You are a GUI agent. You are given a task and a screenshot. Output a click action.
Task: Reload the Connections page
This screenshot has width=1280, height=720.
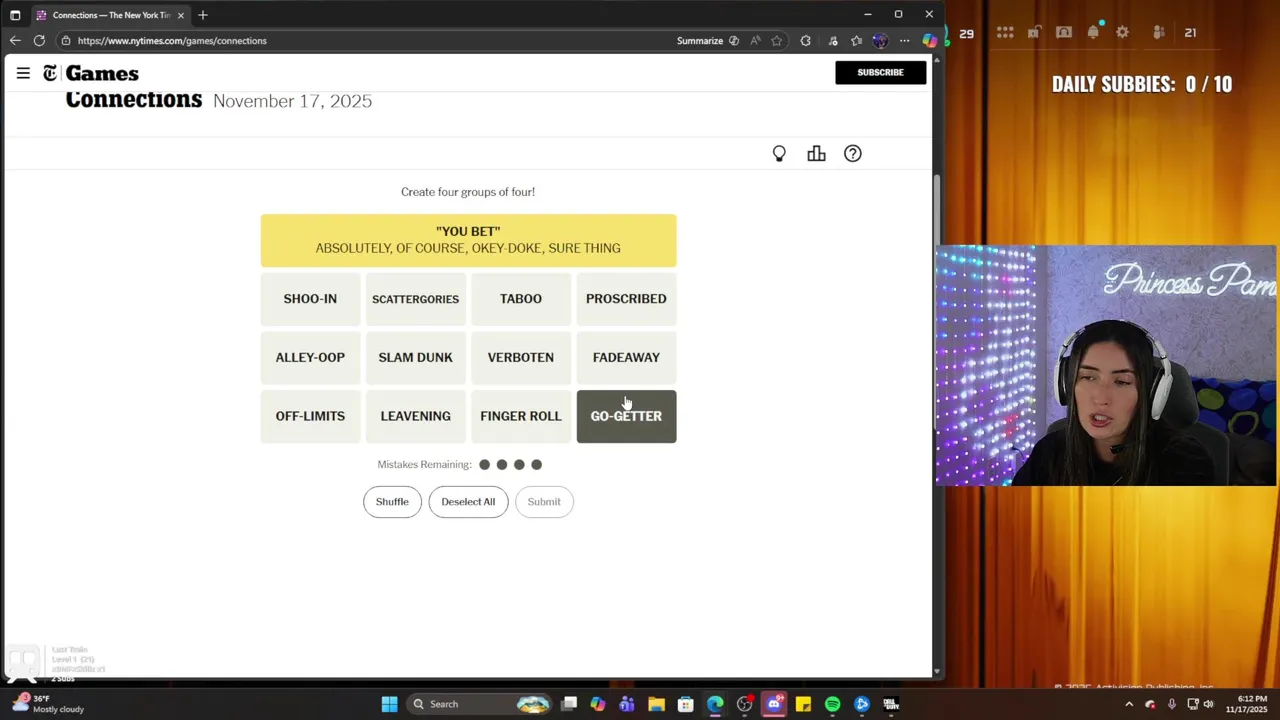(x=39, y=41)
